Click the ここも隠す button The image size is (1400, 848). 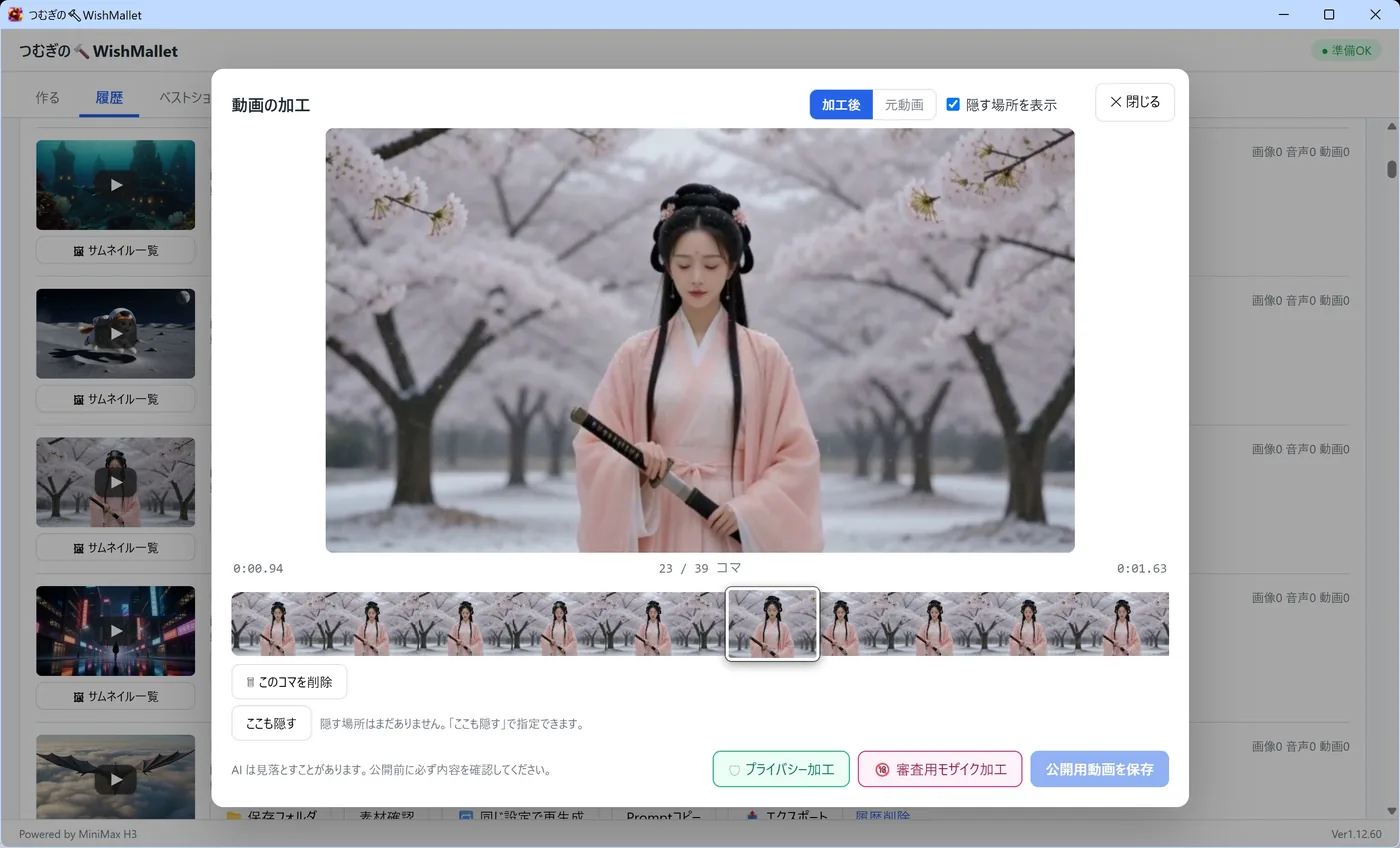click(271, 723)
